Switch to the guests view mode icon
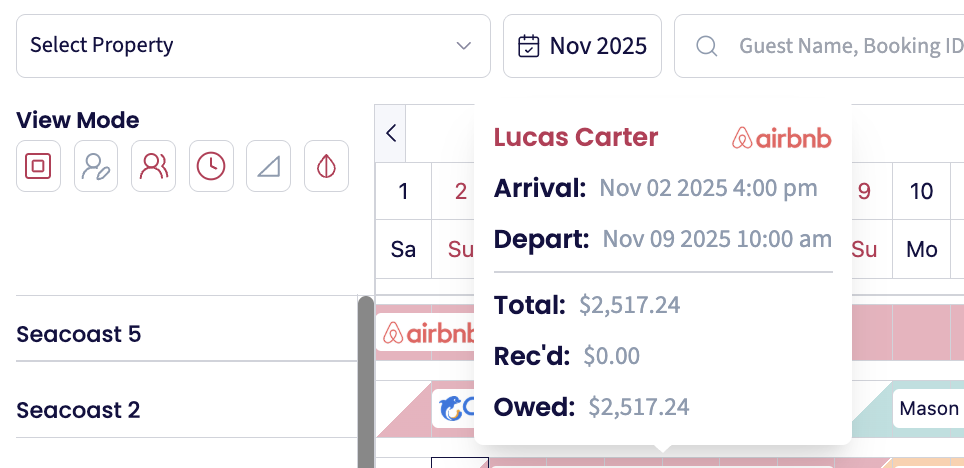Image resolution: width=964 pixels, height=468 pixels. 153,166
